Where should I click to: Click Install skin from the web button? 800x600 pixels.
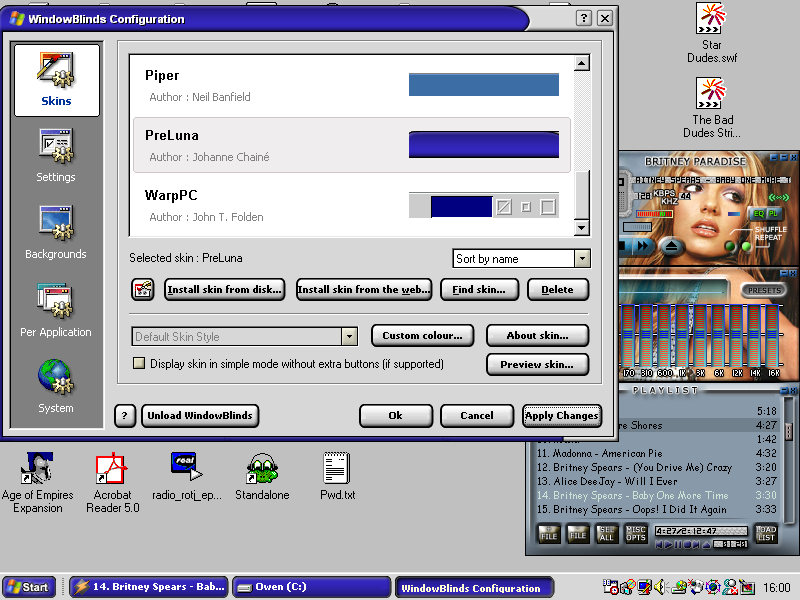(x=364, y=290)
